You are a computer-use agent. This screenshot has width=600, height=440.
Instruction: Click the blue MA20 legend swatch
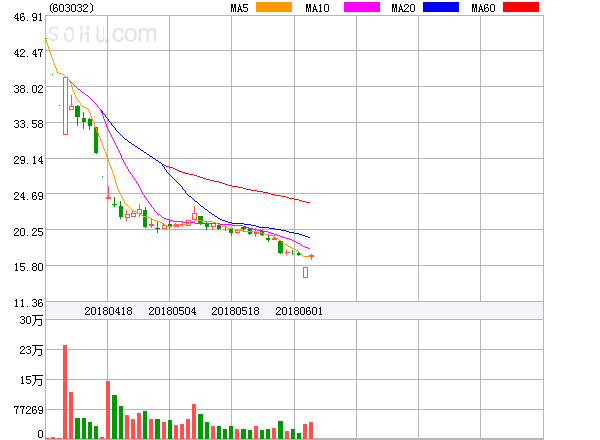[441, 7]
